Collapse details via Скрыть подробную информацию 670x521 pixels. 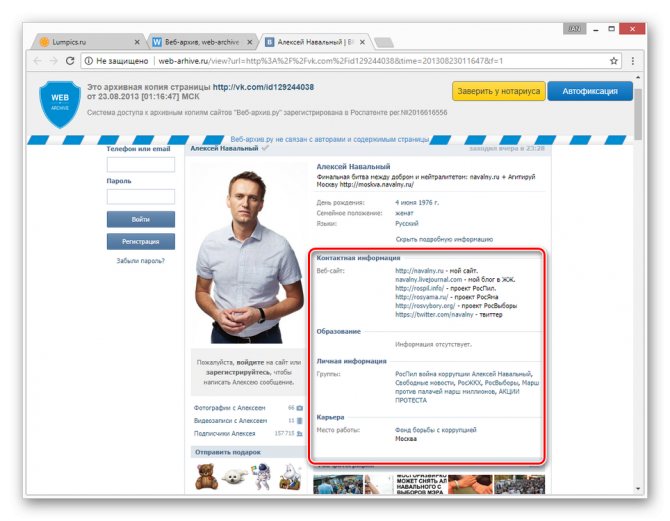tap(444, 239)
